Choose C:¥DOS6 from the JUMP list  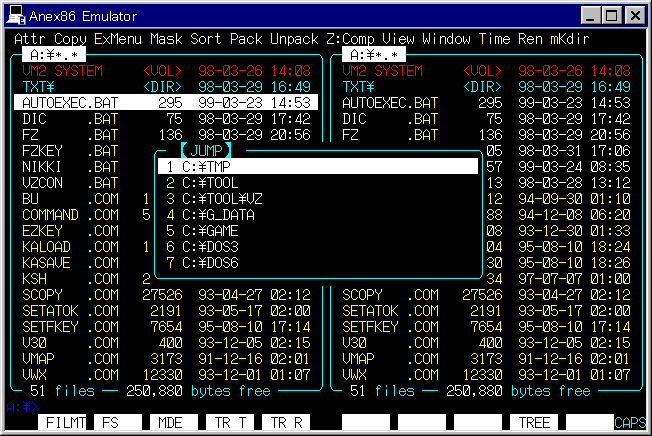click(x=208, y=263)
